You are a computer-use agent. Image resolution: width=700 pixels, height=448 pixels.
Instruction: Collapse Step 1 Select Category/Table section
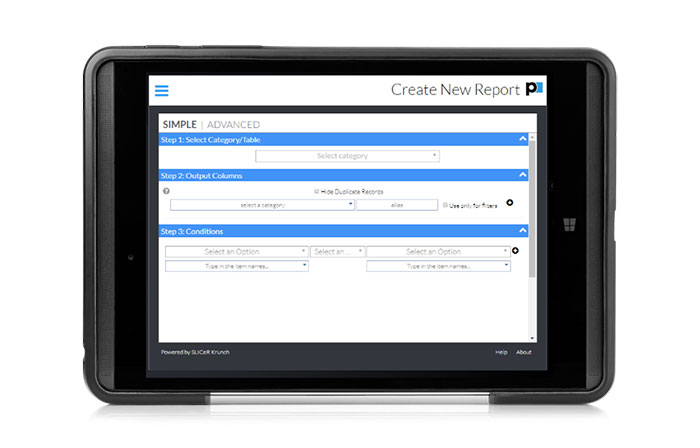522,140
